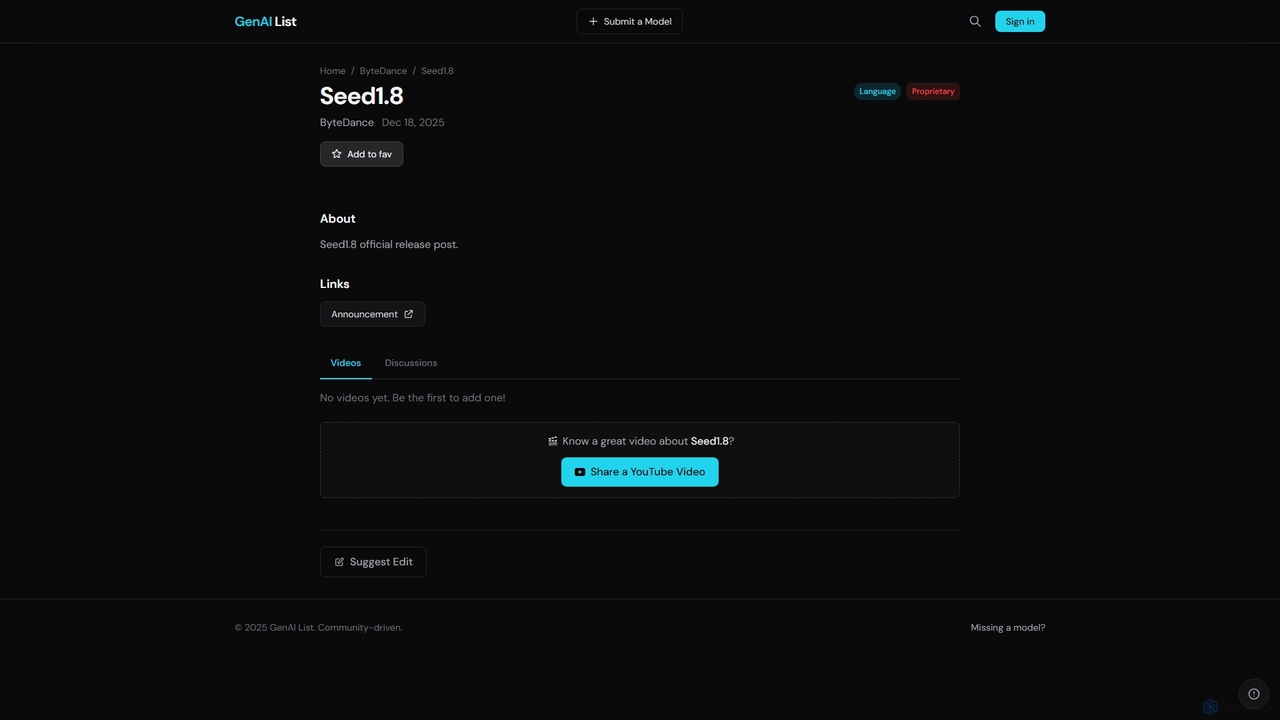This screenshot has height=720, width=1280.
Task: Click the footer copyright text
Action: pyautogui.click(x=319, y=628)
